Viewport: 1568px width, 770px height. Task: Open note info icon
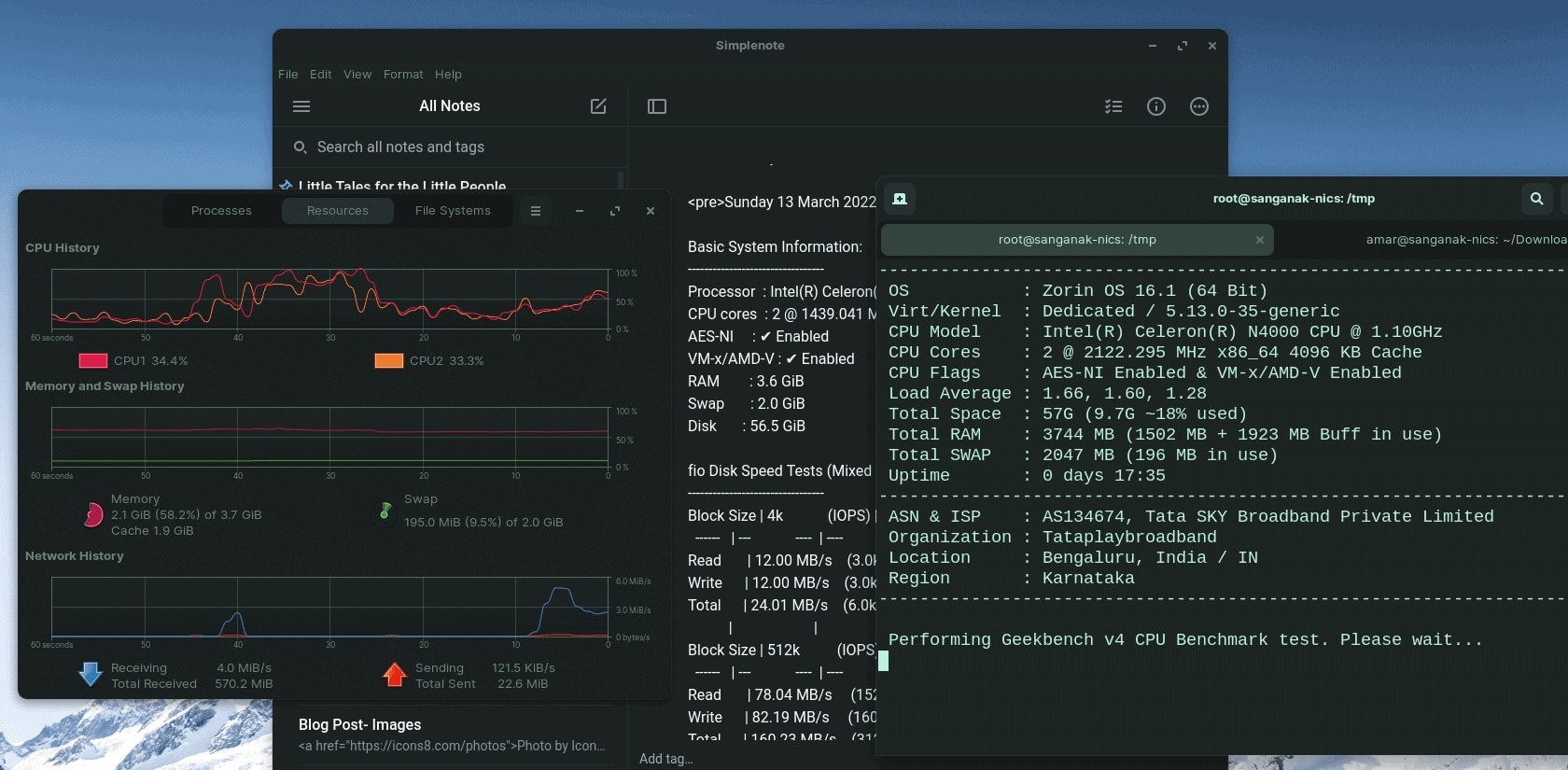click(1156, 106)
